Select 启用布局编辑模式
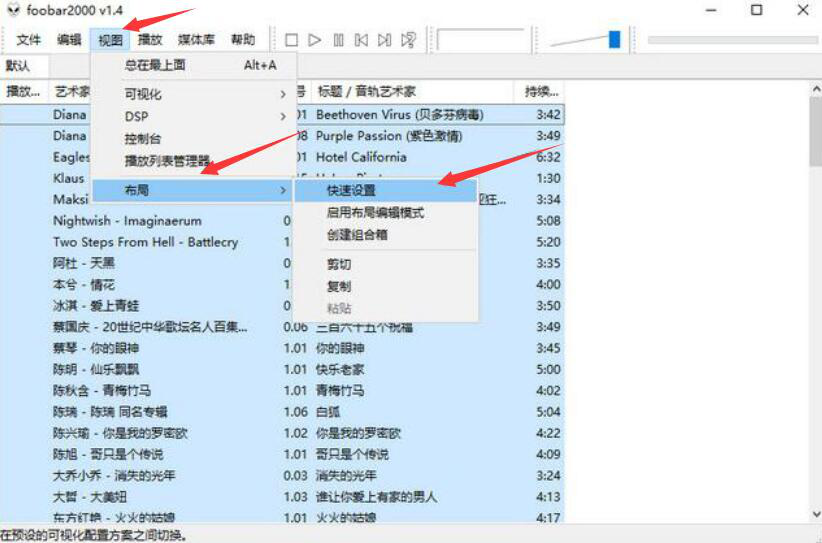The width and height of the screenshot is (822, 543). [x=386, y=213]
